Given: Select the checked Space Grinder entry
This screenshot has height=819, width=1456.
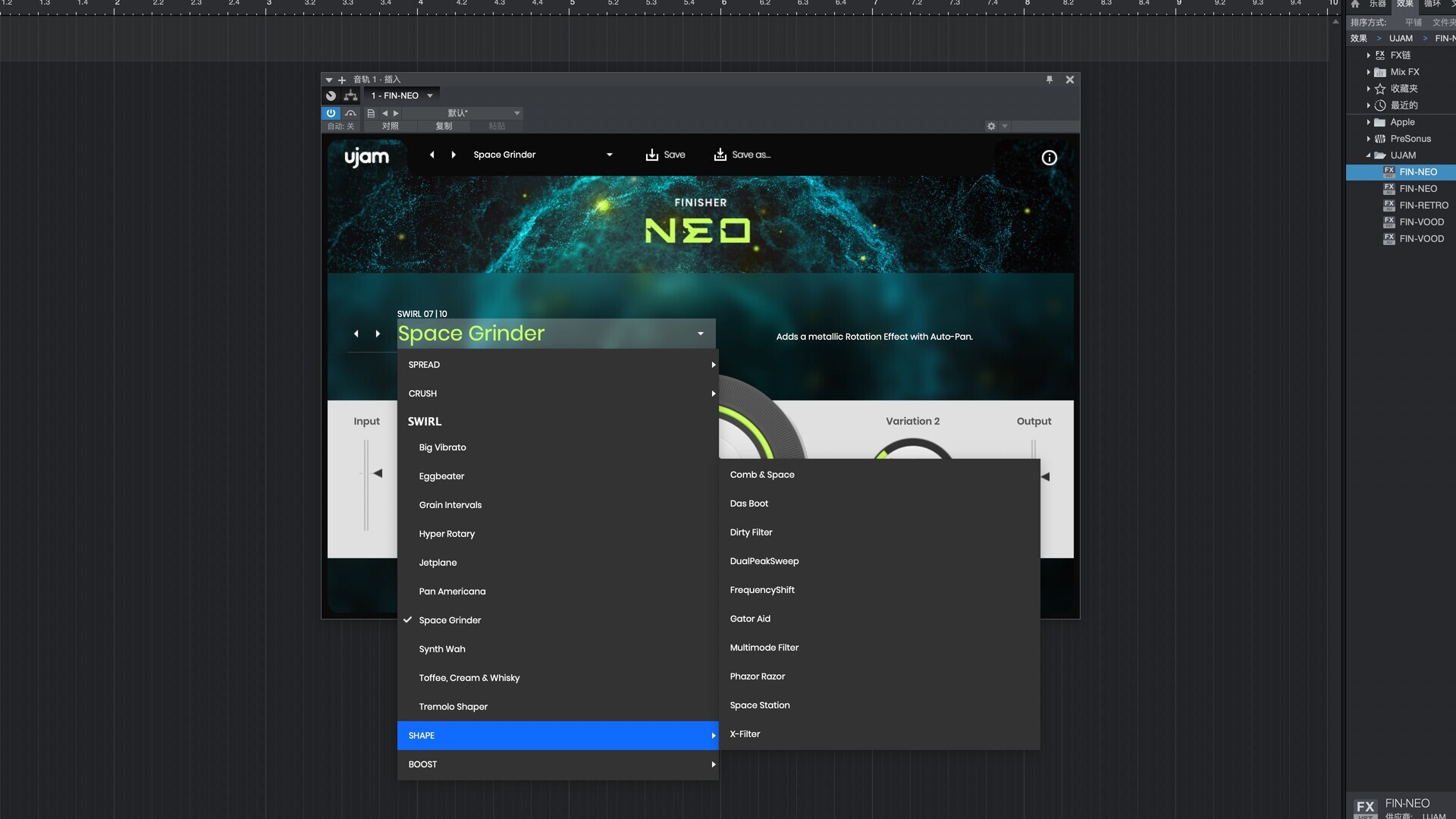Looking at the screenshot, I should click(557, 620).
